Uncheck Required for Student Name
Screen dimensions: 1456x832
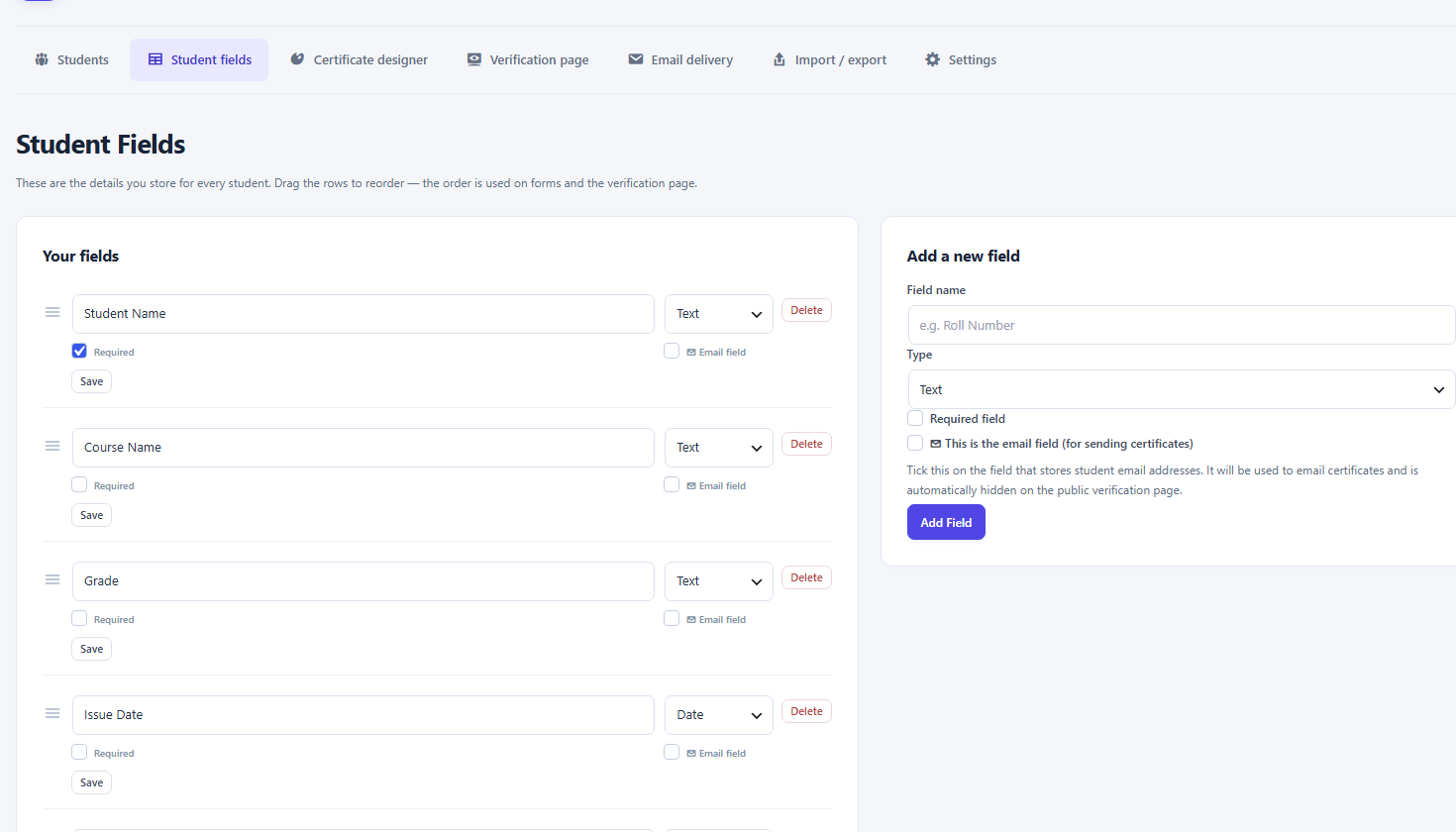pyautogui.click(x=79, y=351)
